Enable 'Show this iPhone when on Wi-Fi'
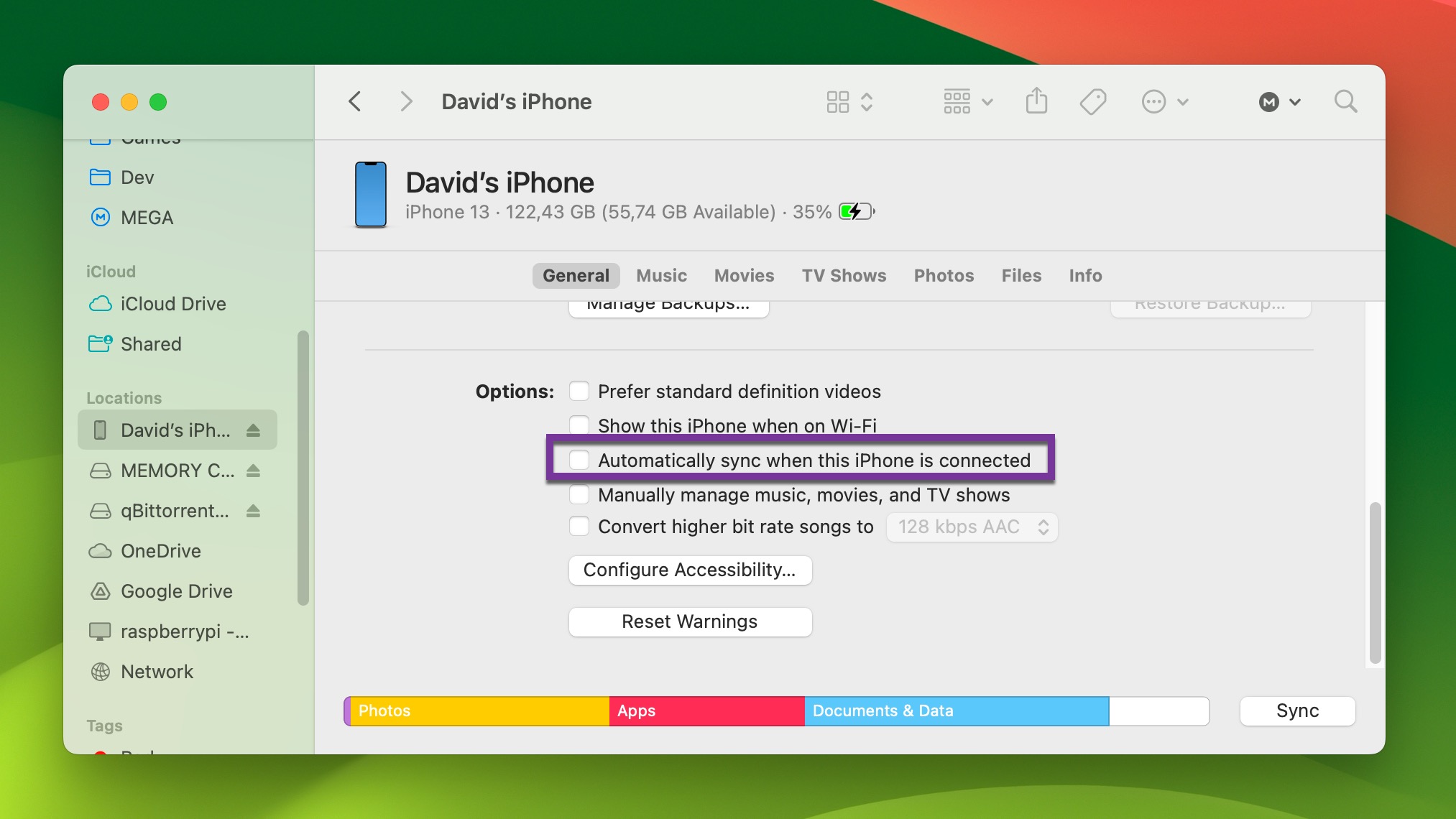This screenshot has height=819, width=1456. (579, 425)
